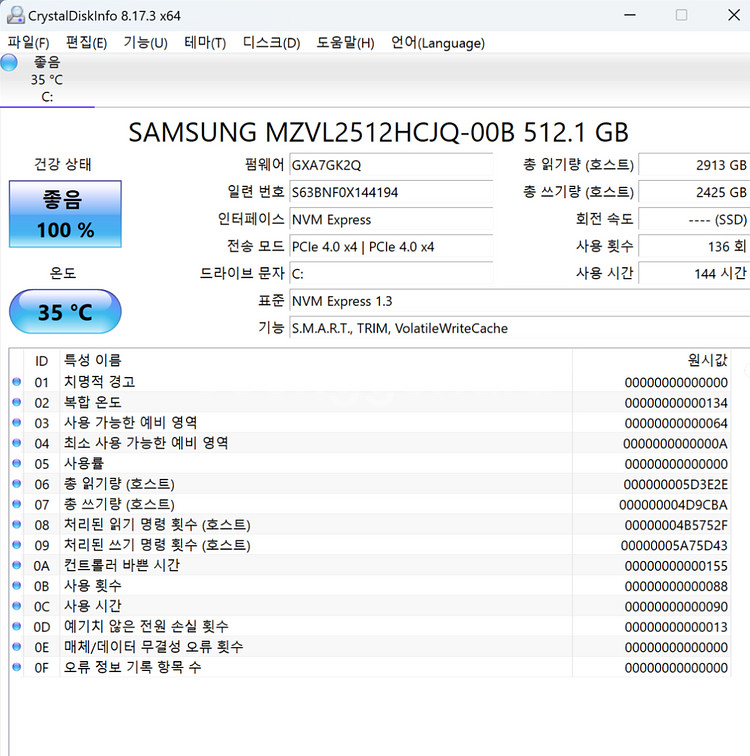Select 처리된 읽기 명령 횟수 (호스트) row

pyautogui.click(x=370, y=524)
